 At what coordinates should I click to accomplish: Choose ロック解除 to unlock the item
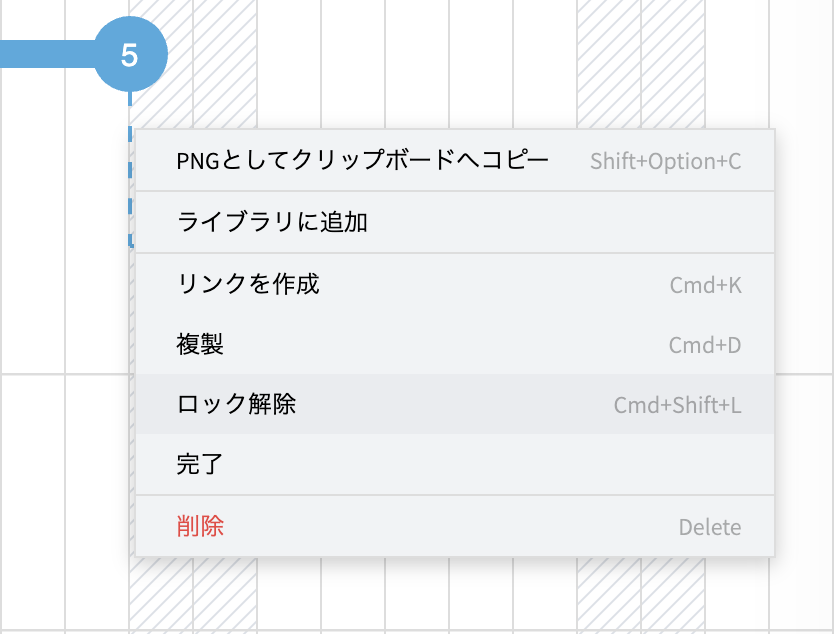pos(236,405)
